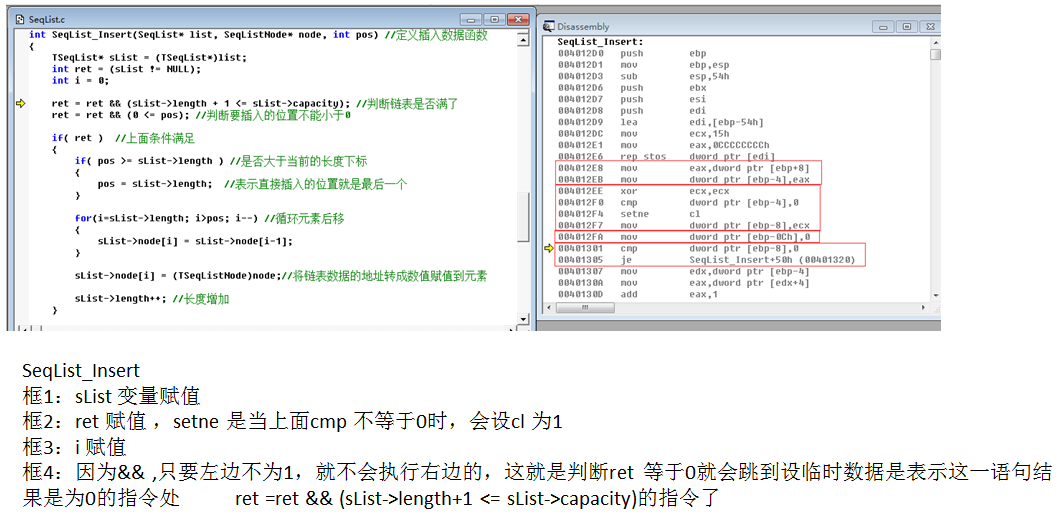
Task: Click the yellow current-line arrow in SeqList.c margin
Action: [21, 103]
